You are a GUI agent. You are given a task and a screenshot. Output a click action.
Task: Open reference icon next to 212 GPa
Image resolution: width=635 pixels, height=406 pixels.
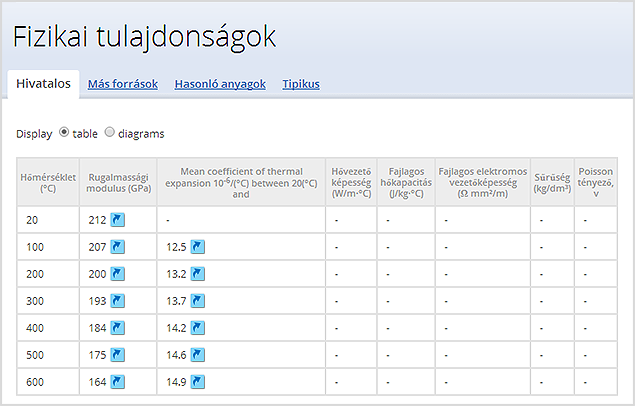pos(118,220)
